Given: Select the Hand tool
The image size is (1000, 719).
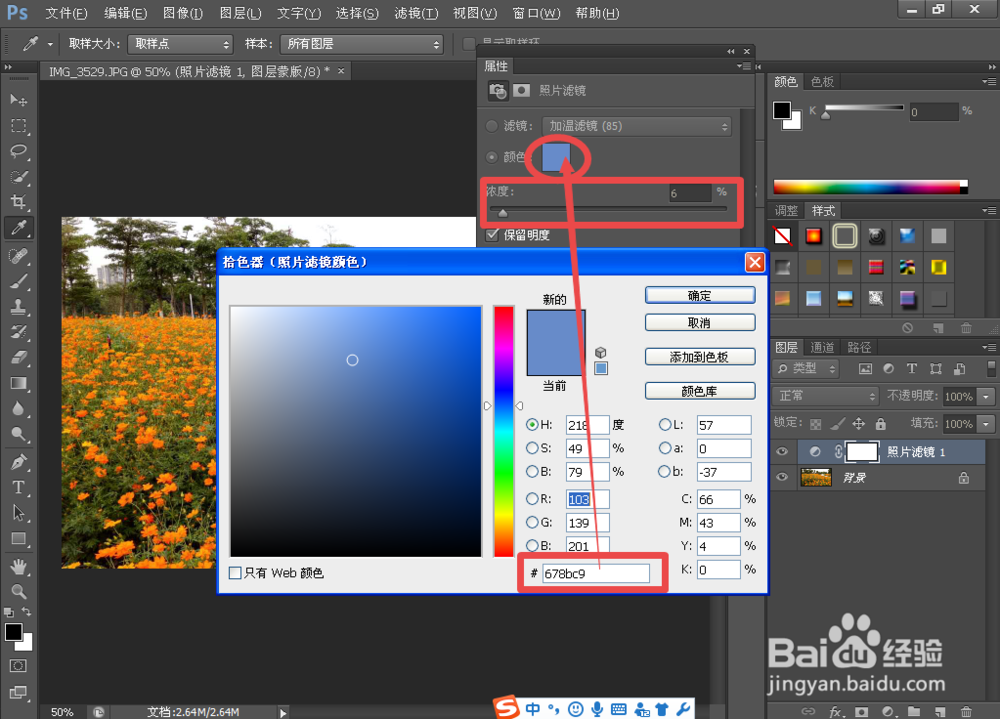Looking at the screenshot, I should tap(18, 567).
